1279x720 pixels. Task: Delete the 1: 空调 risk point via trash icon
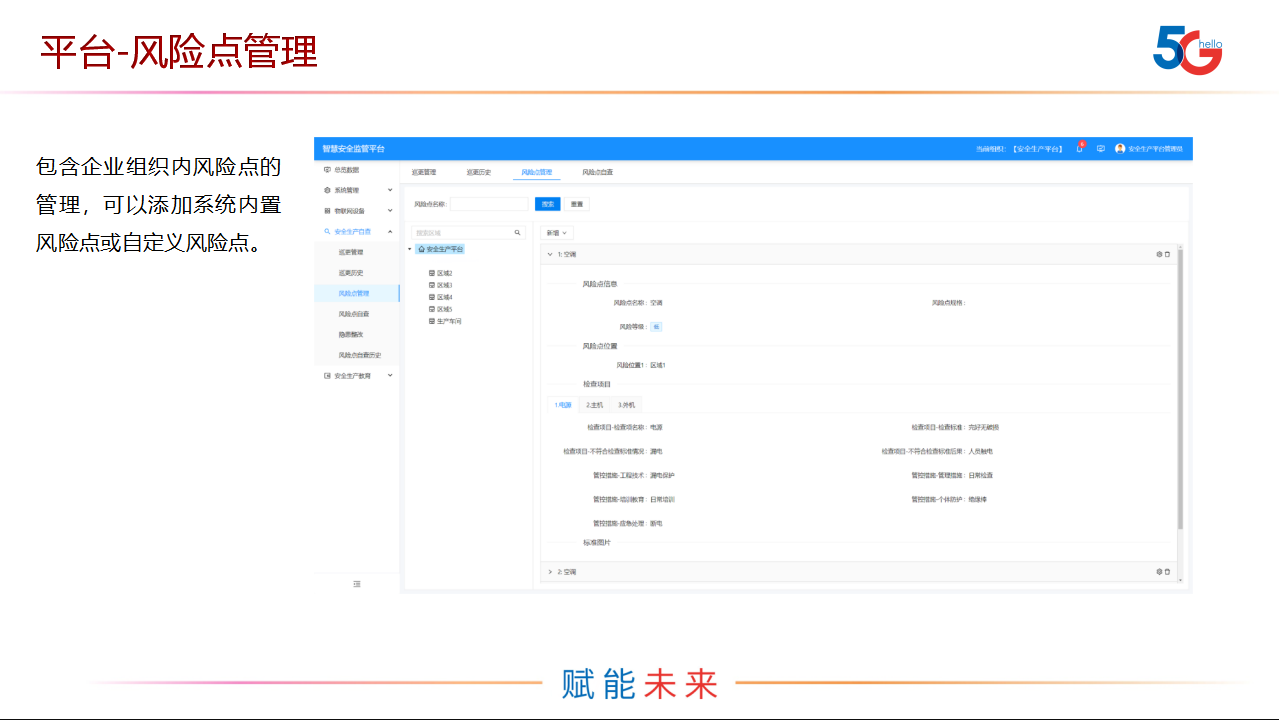[x=1167, y=254]
